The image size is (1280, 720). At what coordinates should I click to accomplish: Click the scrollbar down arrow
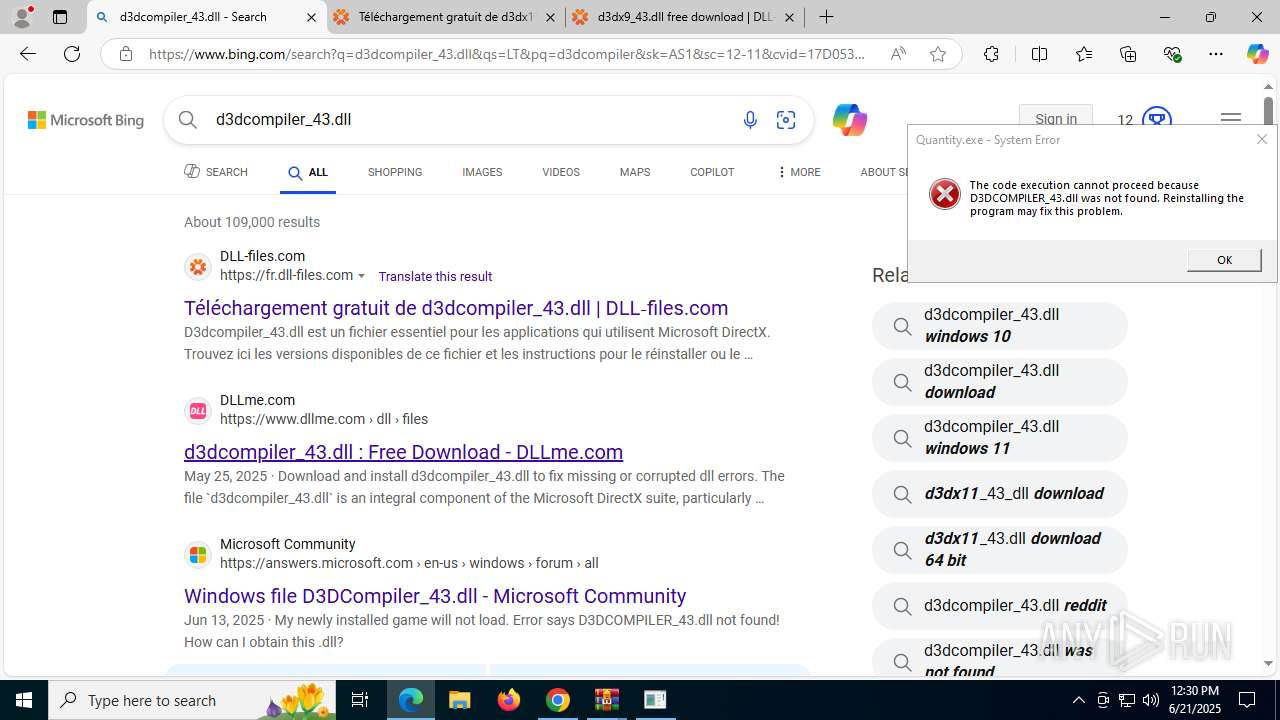coord(1268,663)
